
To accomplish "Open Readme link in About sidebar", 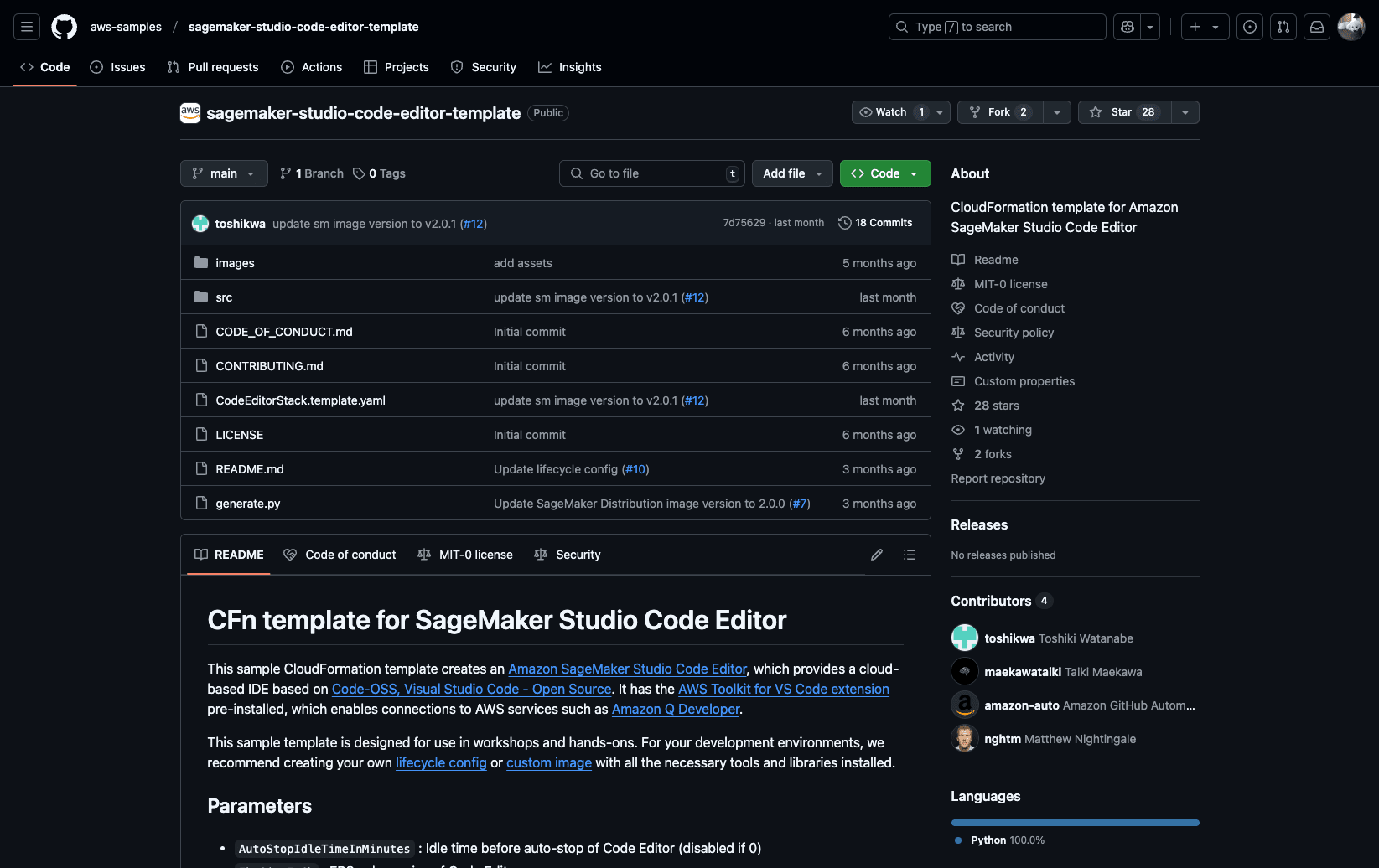I will [985, 260].
